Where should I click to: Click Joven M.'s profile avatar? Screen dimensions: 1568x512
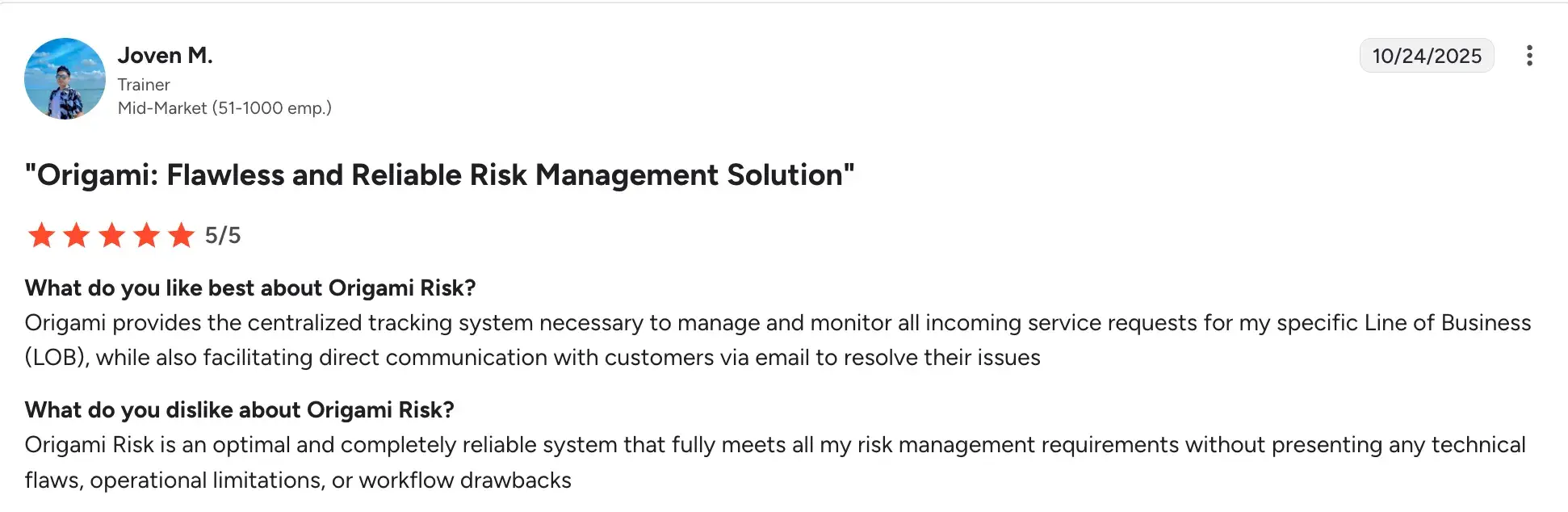65,78
